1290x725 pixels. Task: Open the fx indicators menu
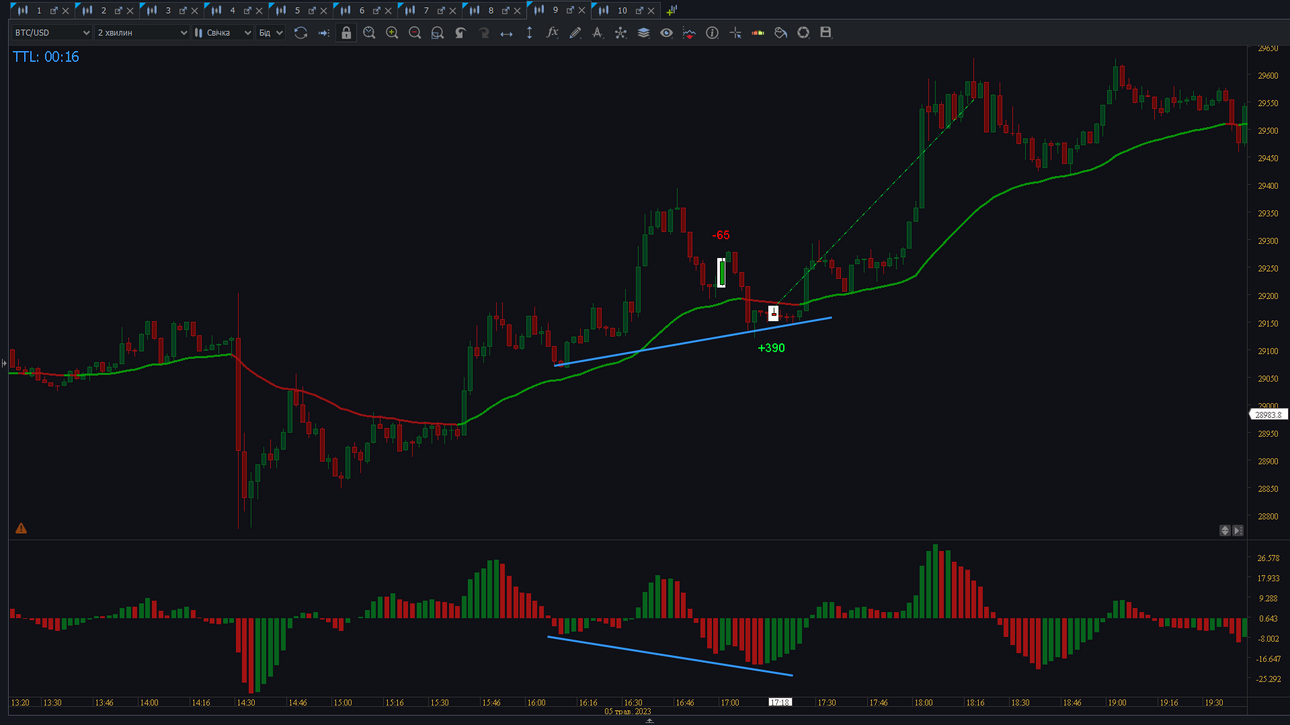coord(552,33)
